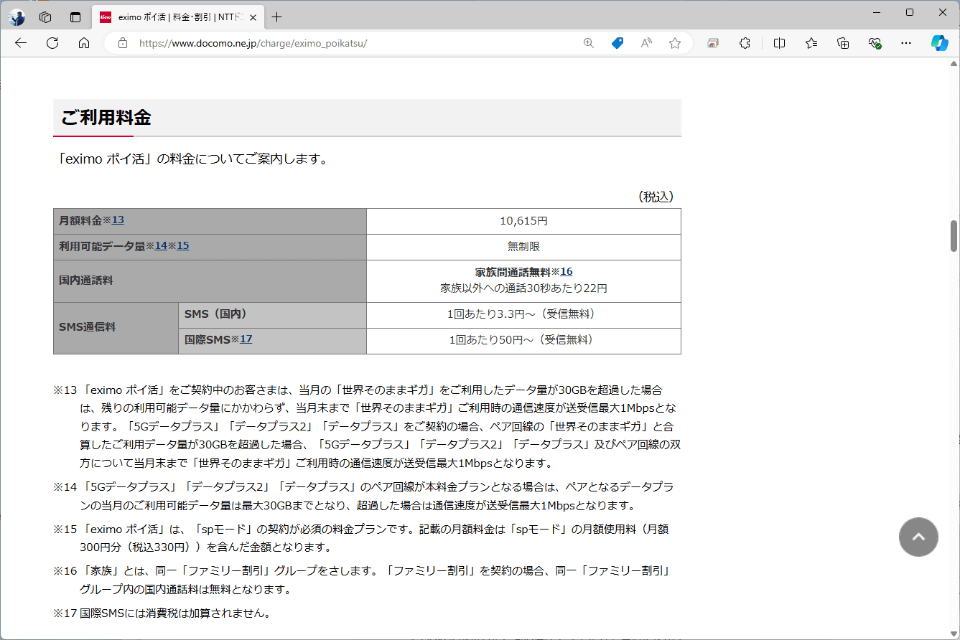Toggle split screen view
960x640 pixels.
779,43
